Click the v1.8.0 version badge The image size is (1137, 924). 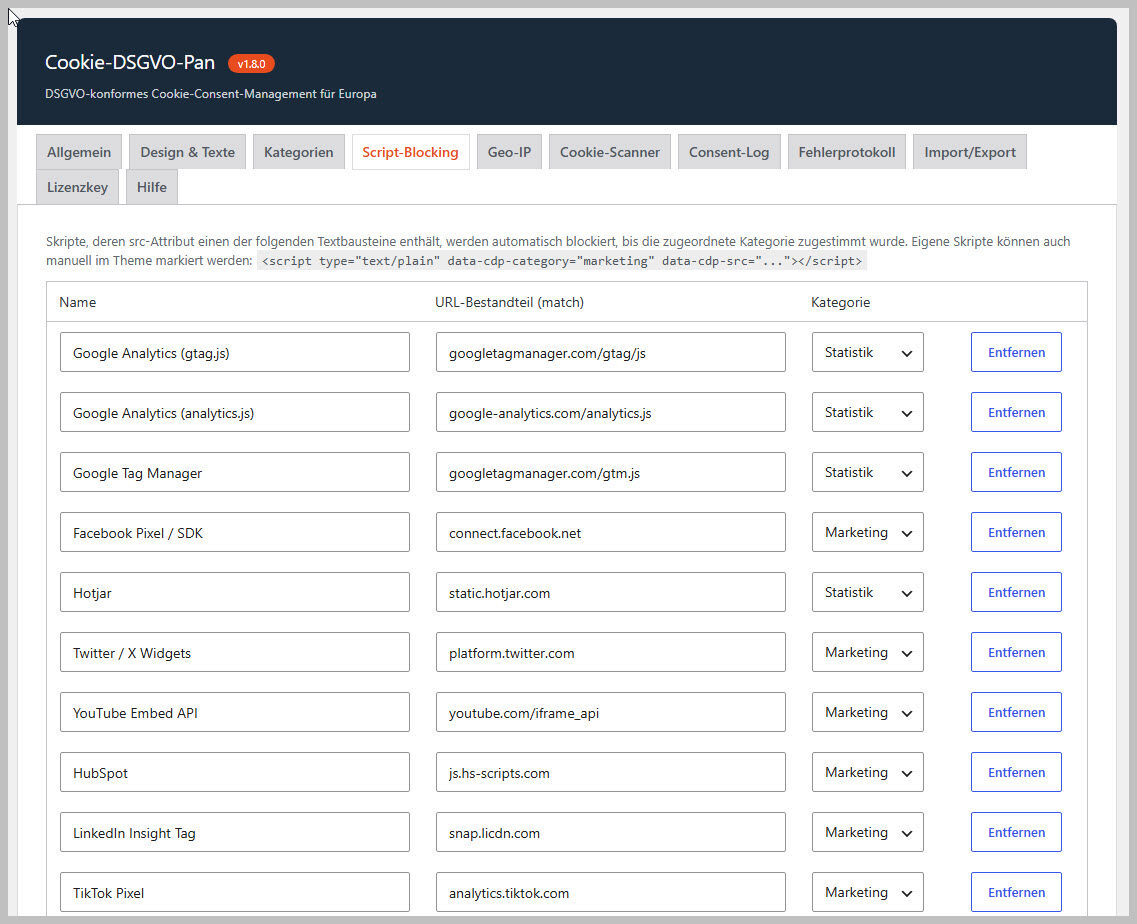coord(251,64)
